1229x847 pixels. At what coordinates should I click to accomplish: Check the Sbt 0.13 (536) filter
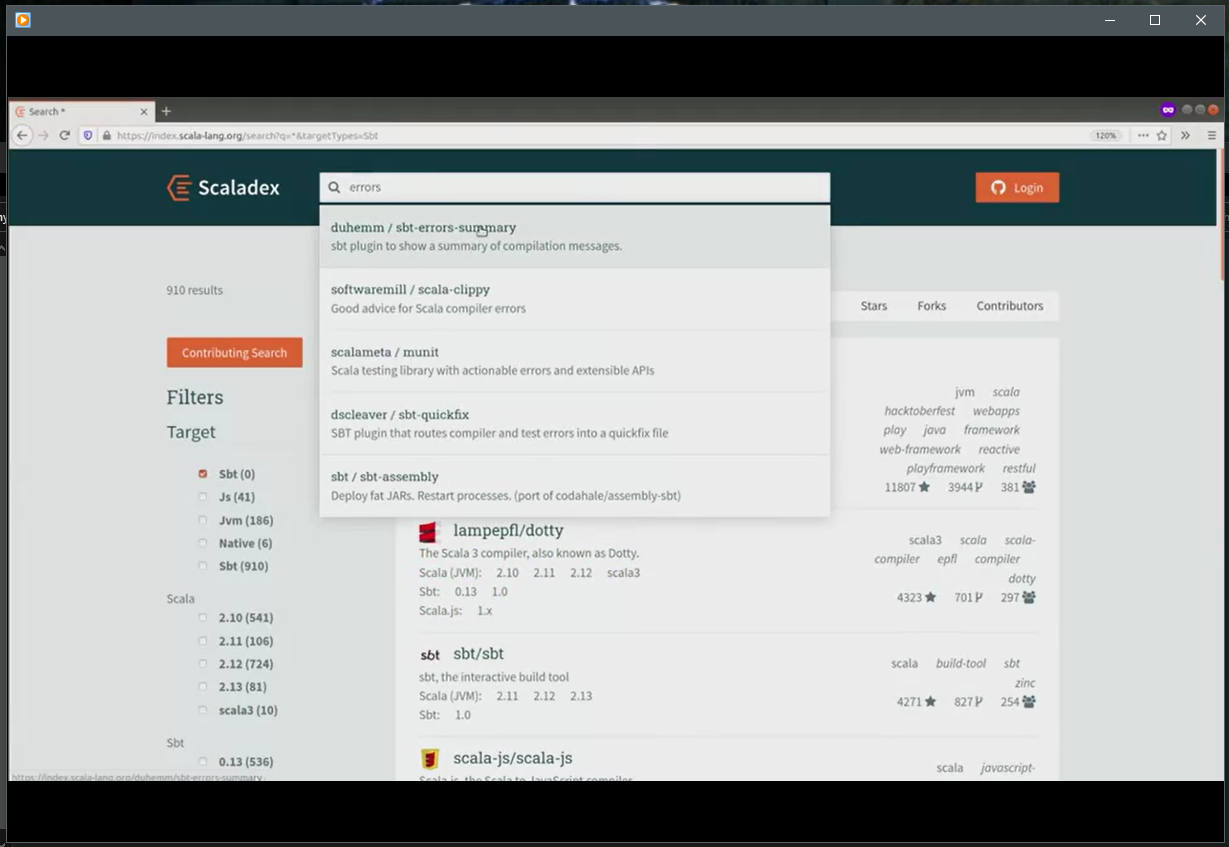pos(203,762)
